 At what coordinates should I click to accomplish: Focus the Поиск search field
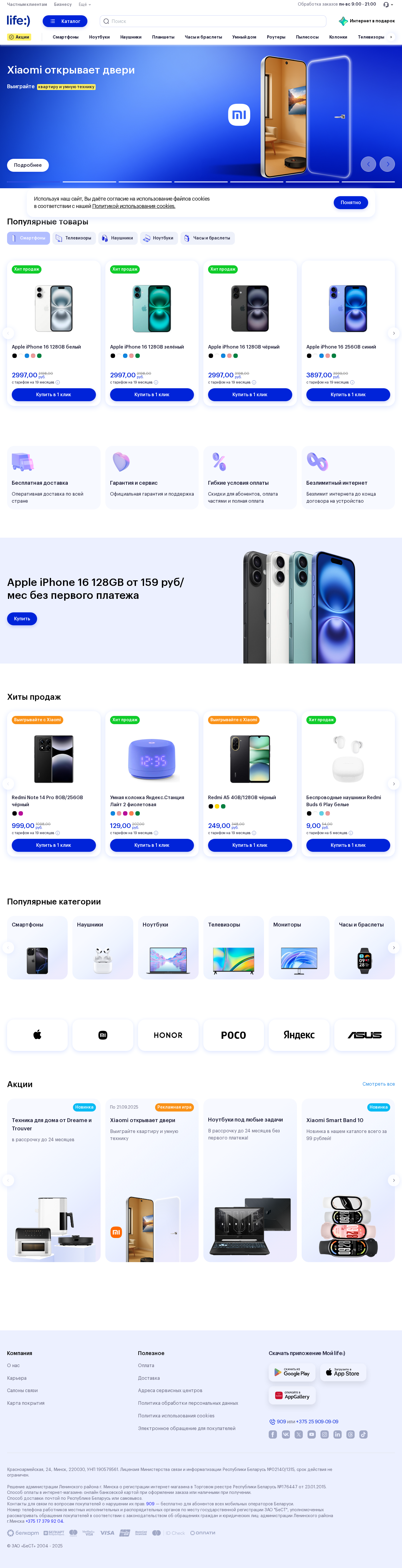coord(213,21)
